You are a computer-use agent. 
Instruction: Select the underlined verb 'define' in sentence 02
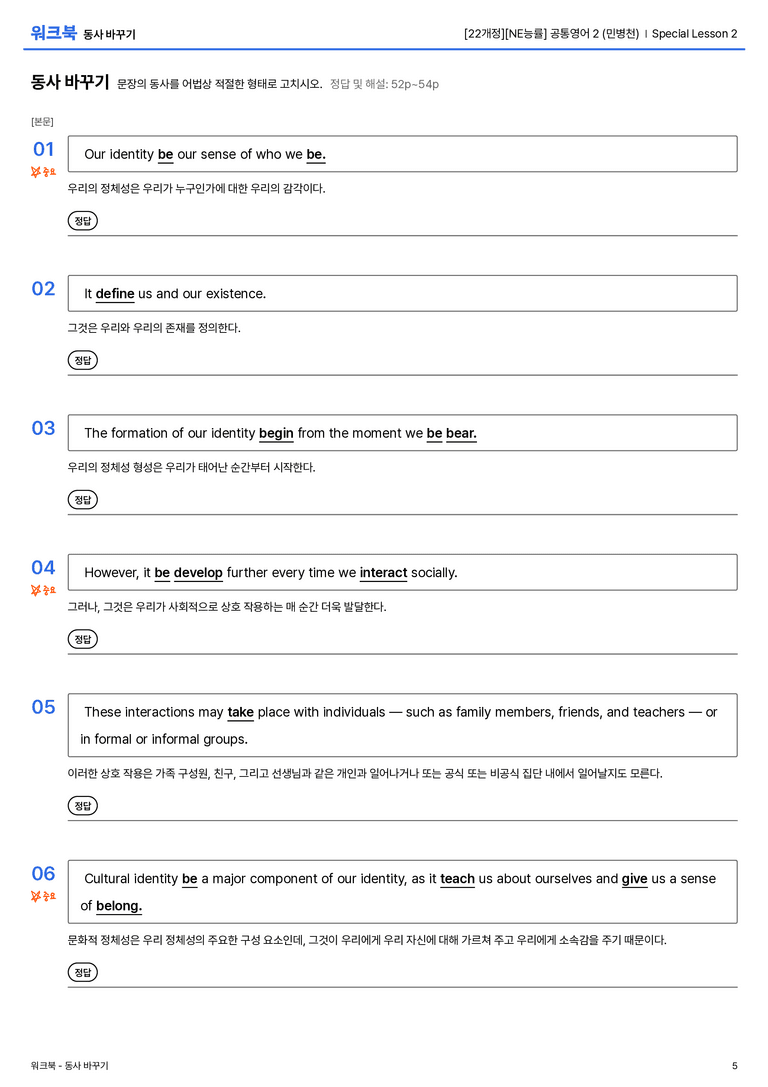coord(115,294)
